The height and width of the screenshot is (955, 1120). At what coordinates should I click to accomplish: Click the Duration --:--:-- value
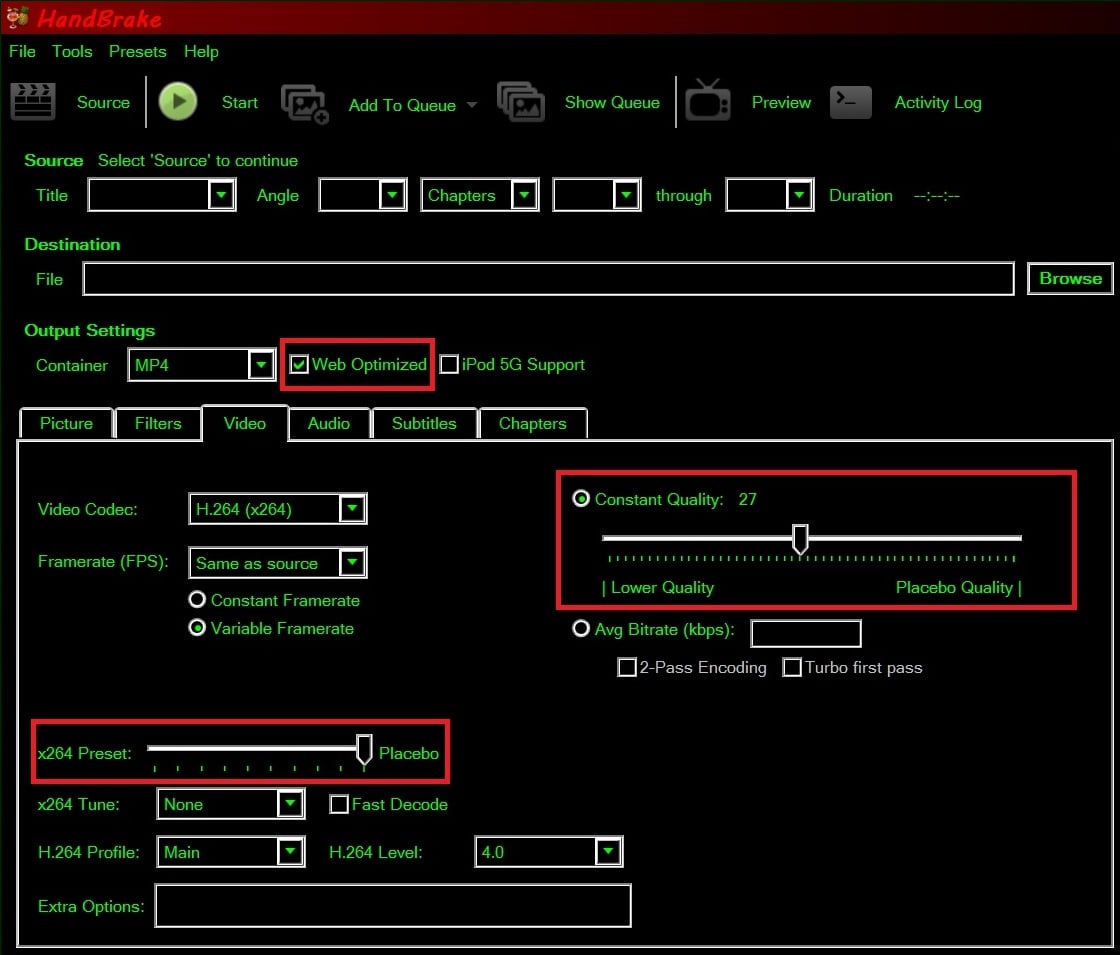936,196
